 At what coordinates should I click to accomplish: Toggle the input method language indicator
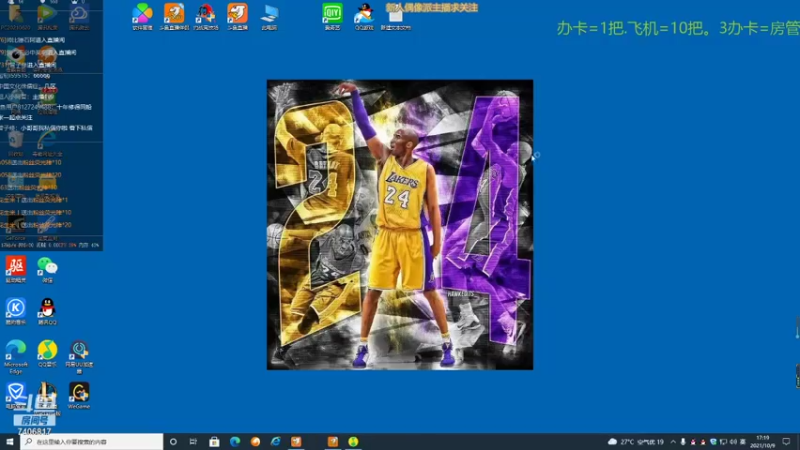[x=743, y=442]
